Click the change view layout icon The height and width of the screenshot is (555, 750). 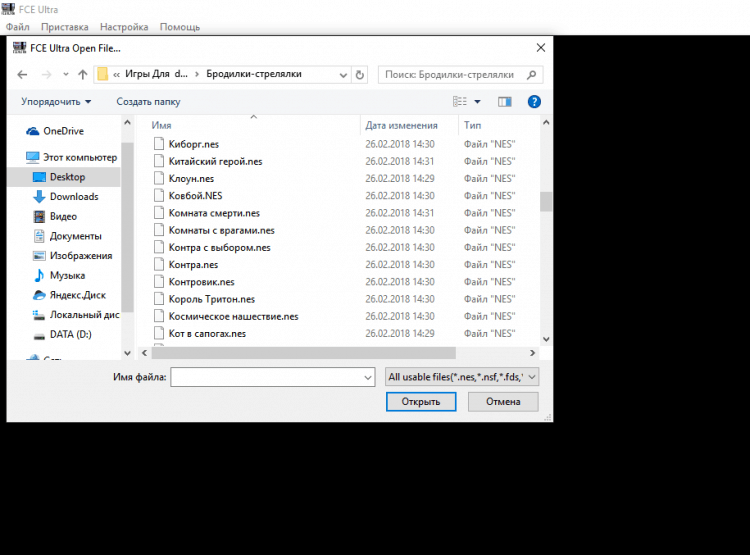tap(460, 101)
